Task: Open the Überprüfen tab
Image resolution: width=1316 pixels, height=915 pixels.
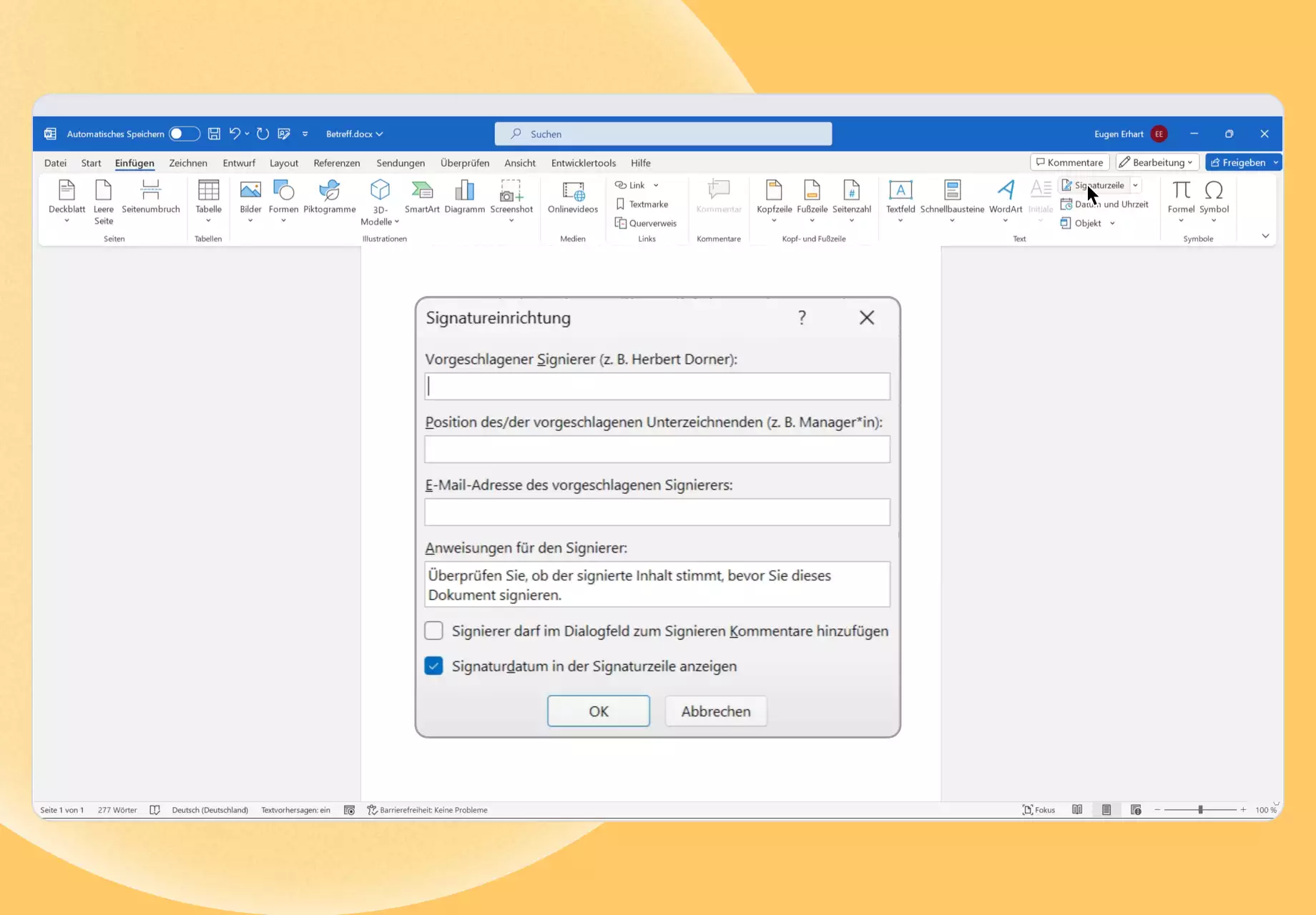Action: 465,163
